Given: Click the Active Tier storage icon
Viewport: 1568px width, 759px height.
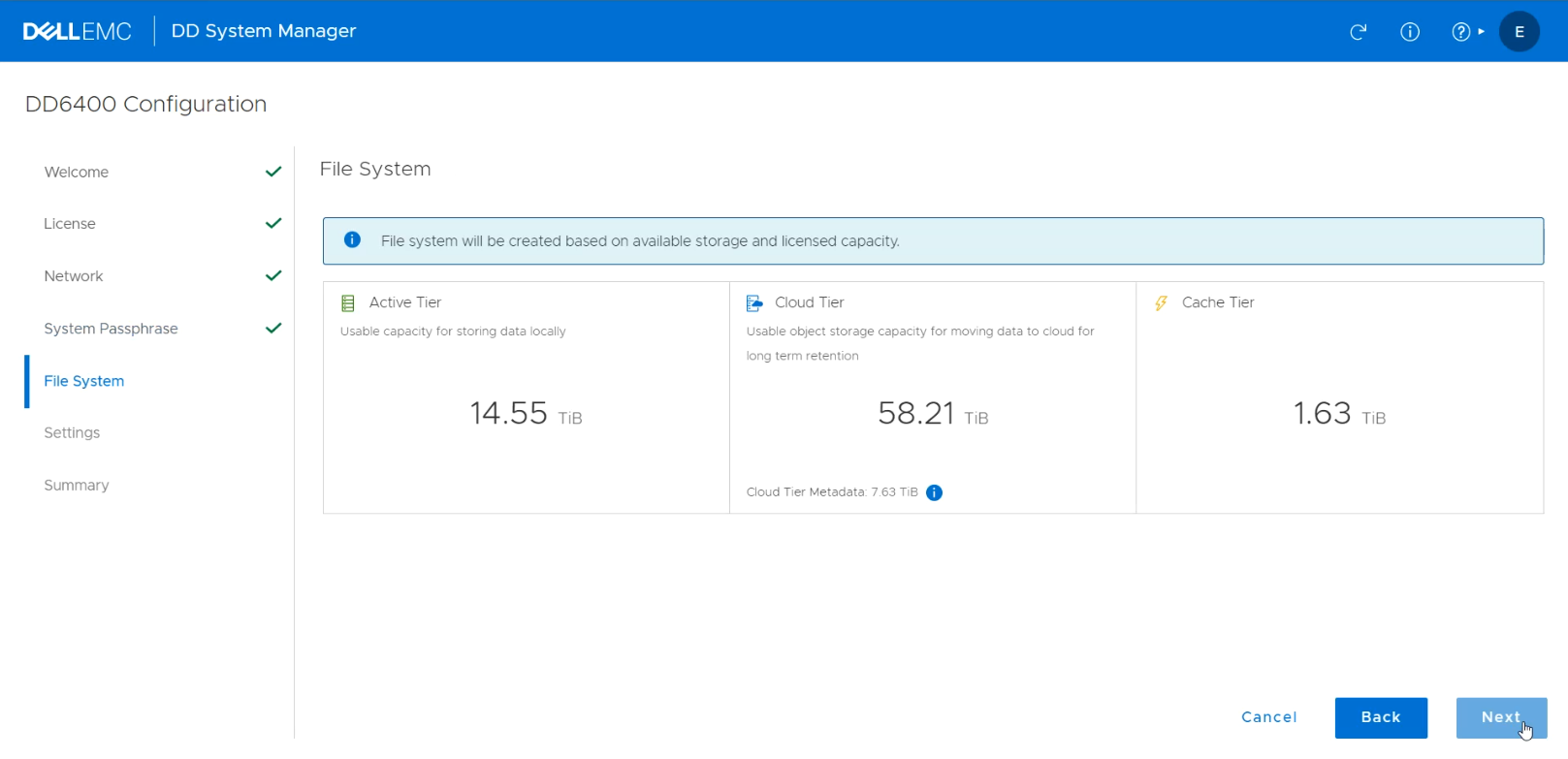Looking at the screenshot, I should 348,303.
